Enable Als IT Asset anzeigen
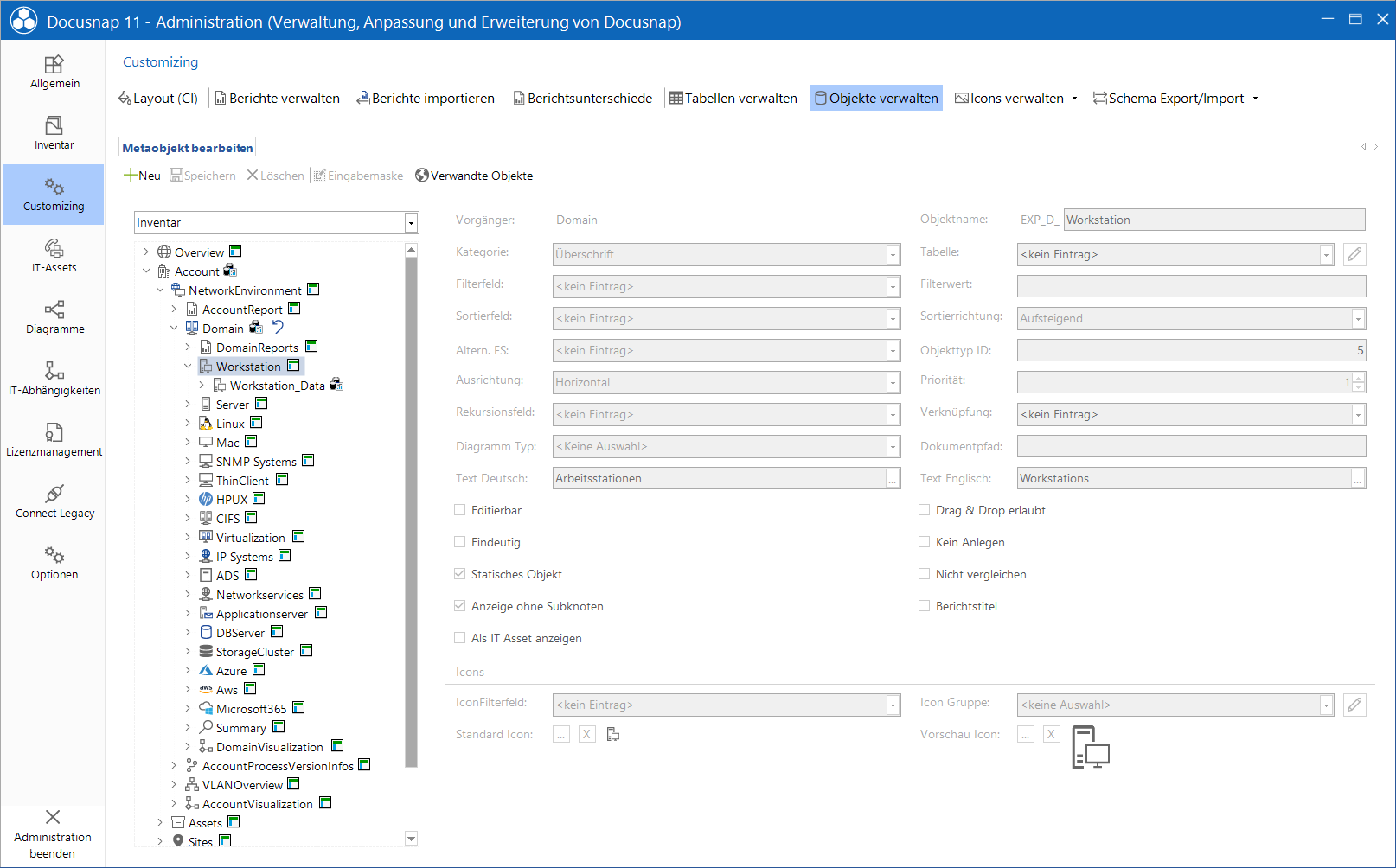This screenshot has width=1396, height=868. point(460,638)
